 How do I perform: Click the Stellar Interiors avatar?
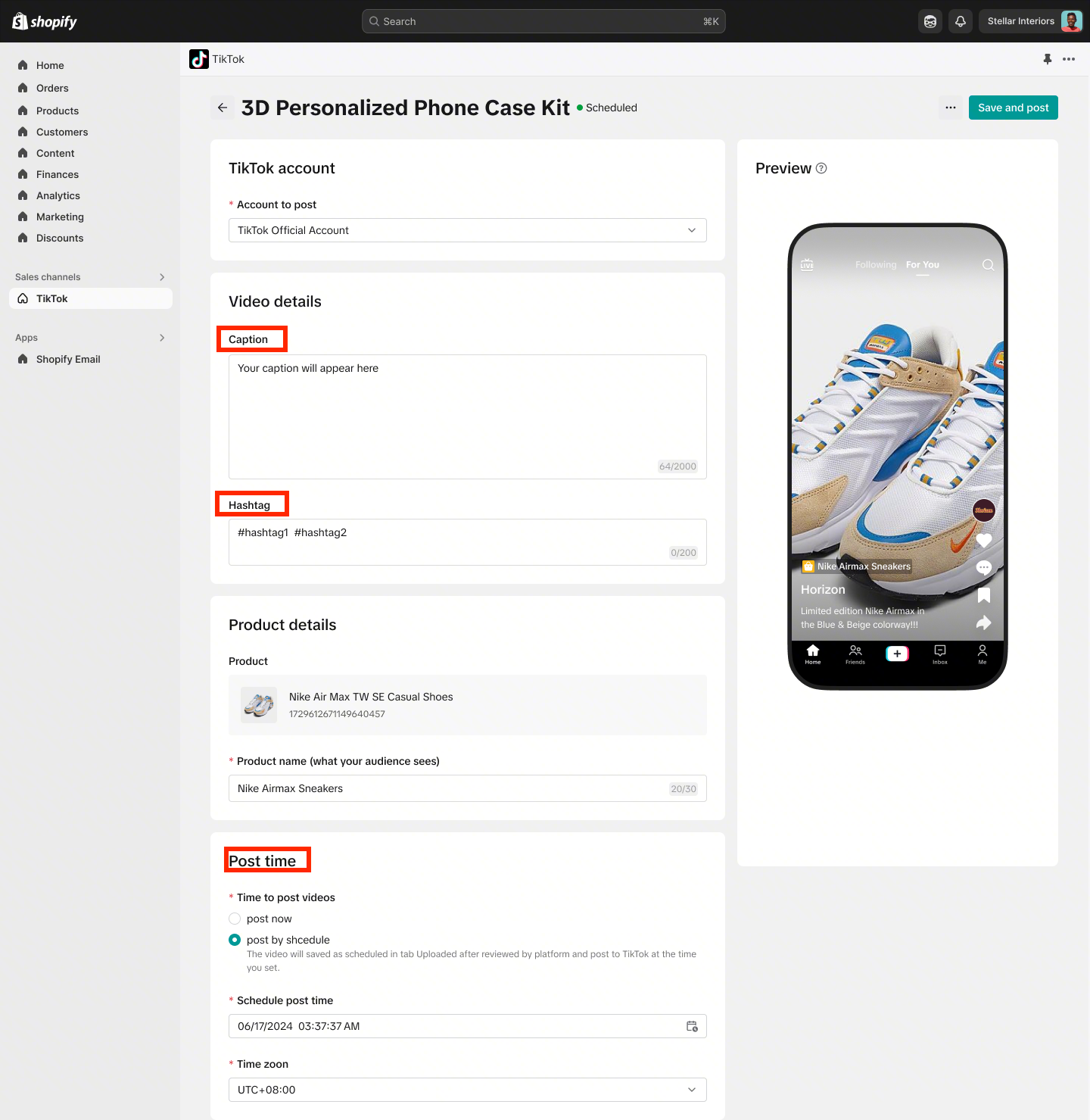1071,21
